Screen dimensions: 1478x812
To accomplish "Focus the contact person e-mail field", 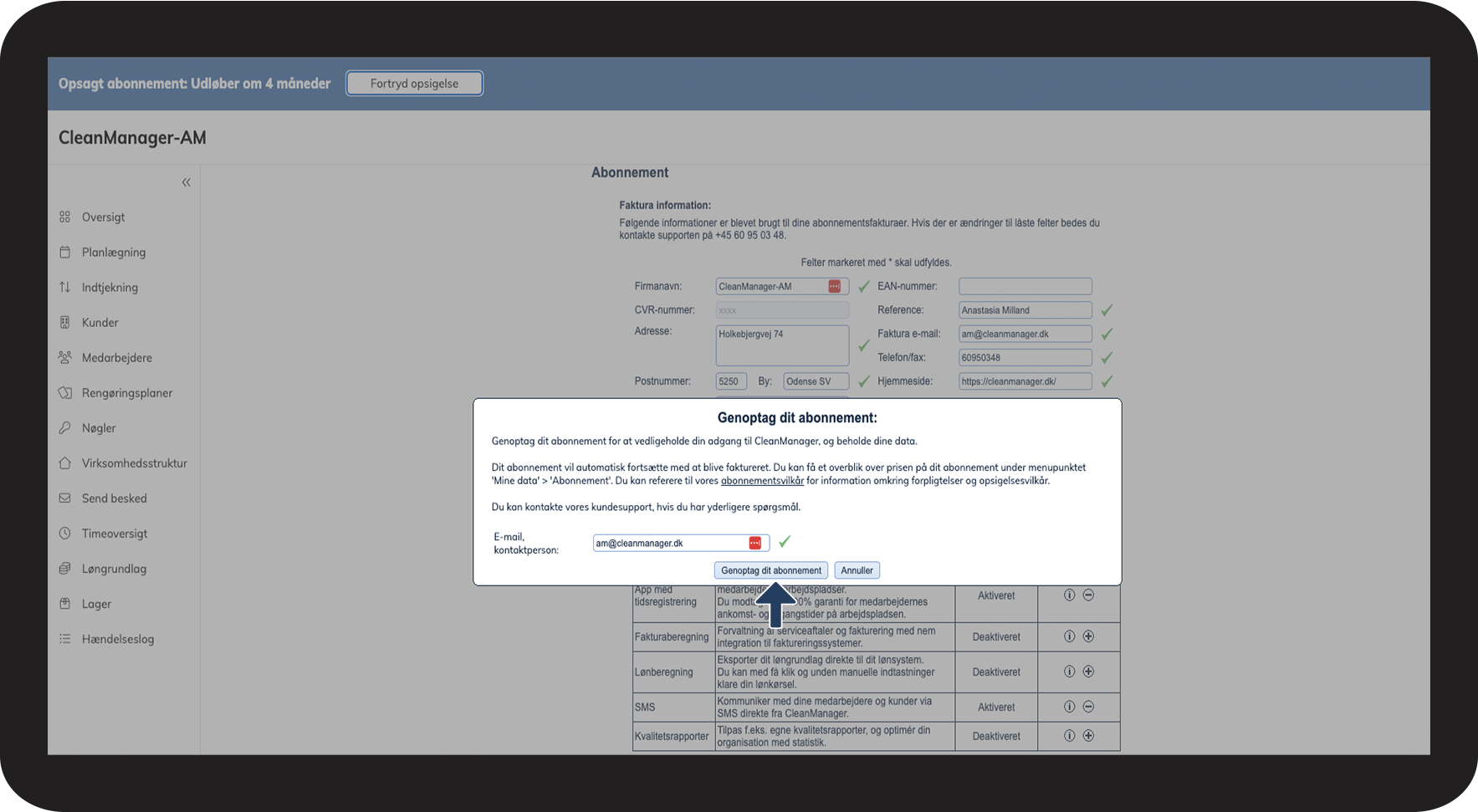I will point(681,543).
